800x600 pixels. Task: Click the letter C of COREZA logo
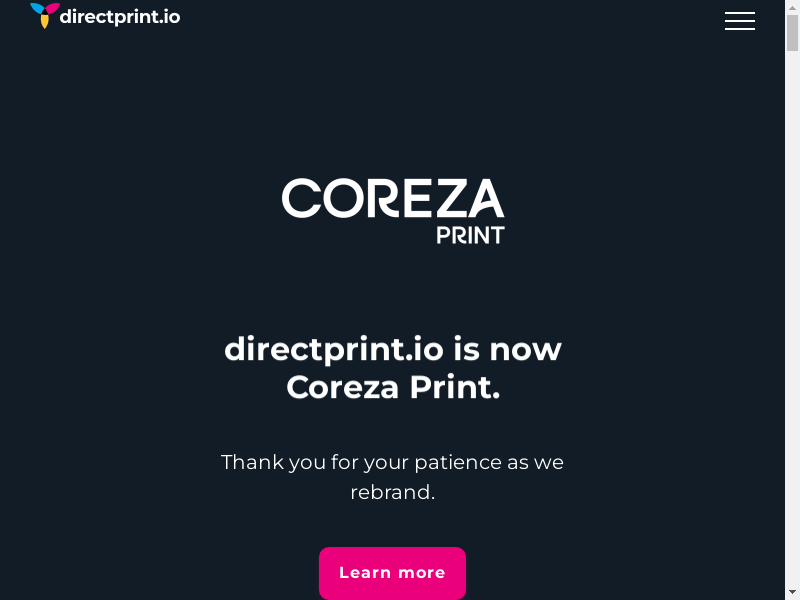(301, 198)
